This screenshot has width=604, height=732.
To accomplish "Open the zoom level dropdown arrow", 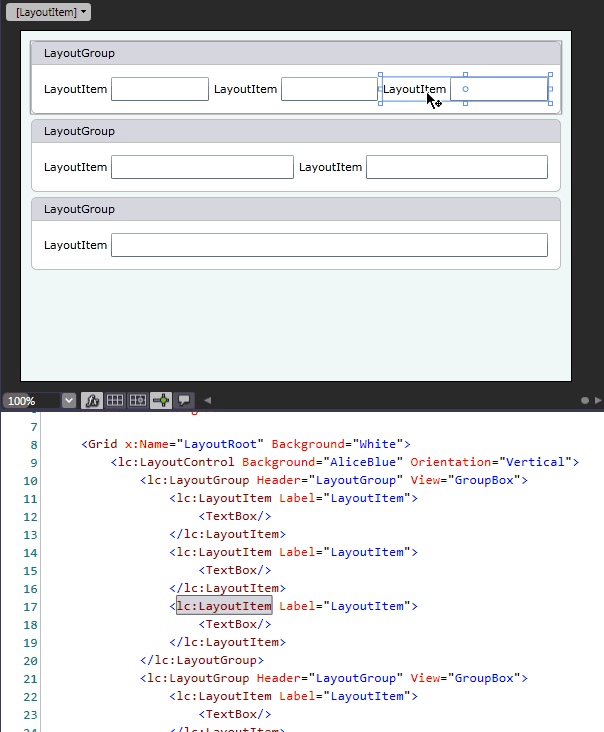I will 68,400.
